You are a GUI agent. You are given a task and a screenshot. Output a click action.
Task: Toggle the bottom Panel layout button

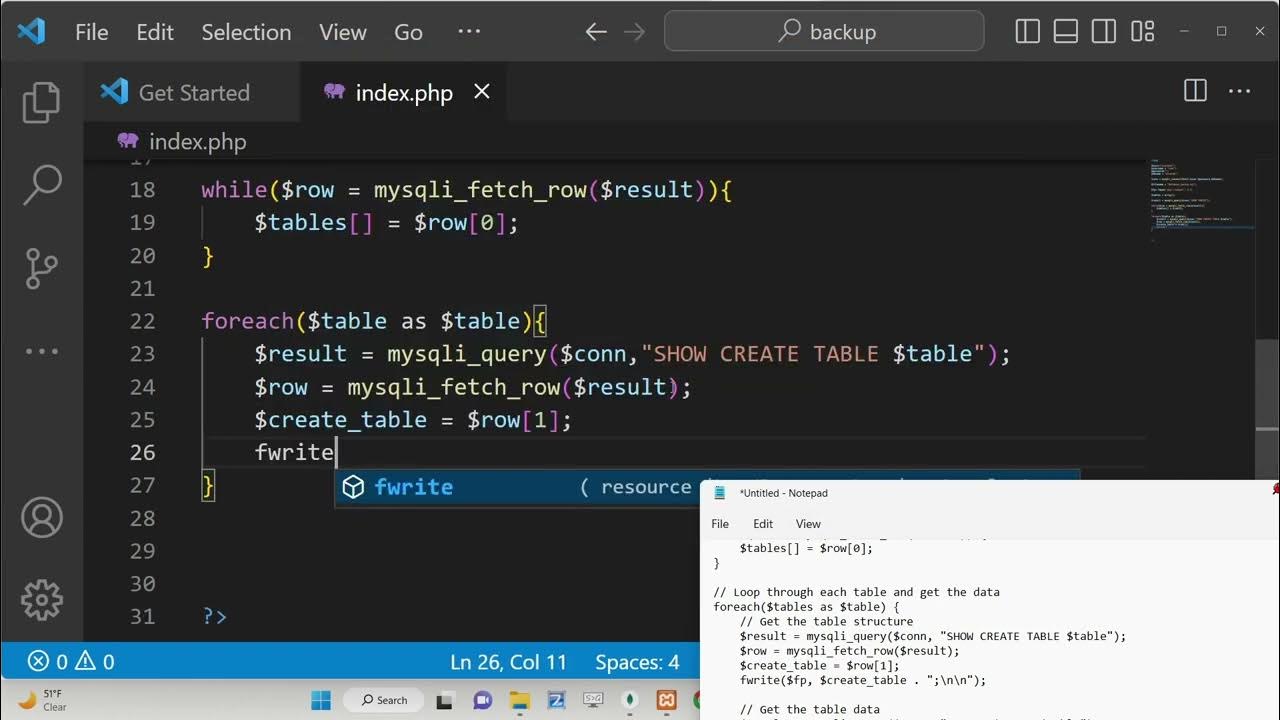(1066, 32)
